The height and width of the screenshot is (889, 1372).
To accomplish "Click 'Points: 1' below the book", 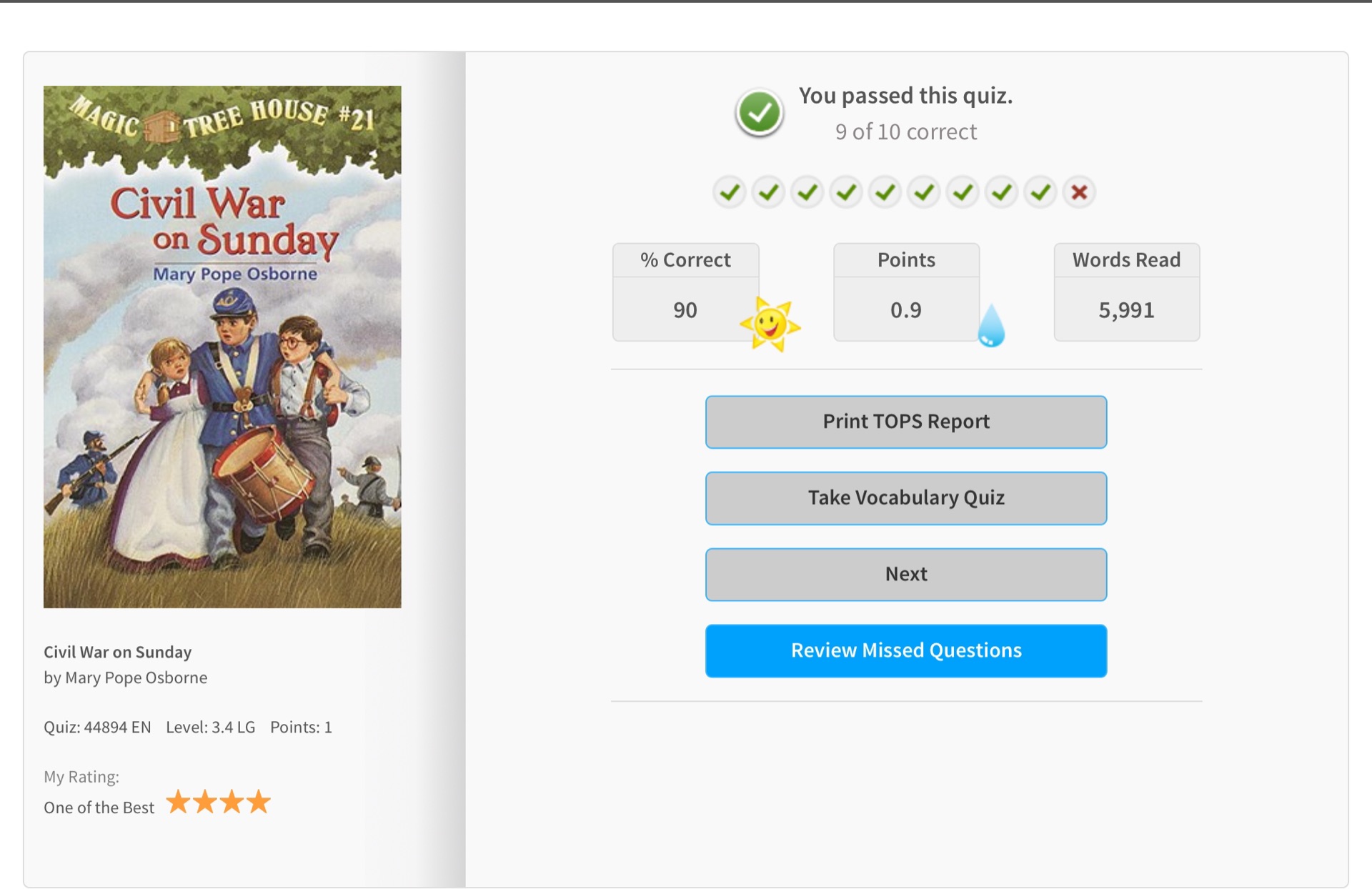I will [301, 727].
